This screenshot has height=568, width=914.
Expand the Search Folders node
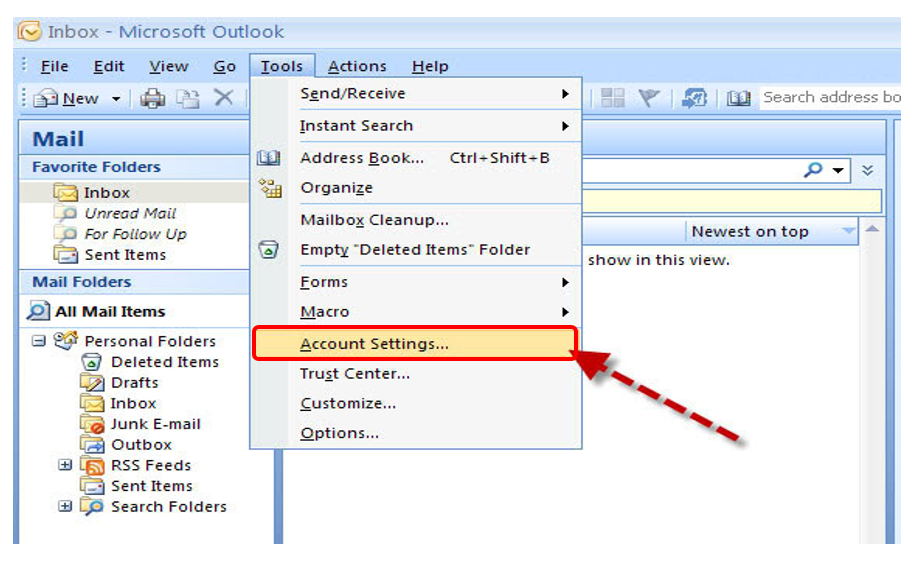65,506
